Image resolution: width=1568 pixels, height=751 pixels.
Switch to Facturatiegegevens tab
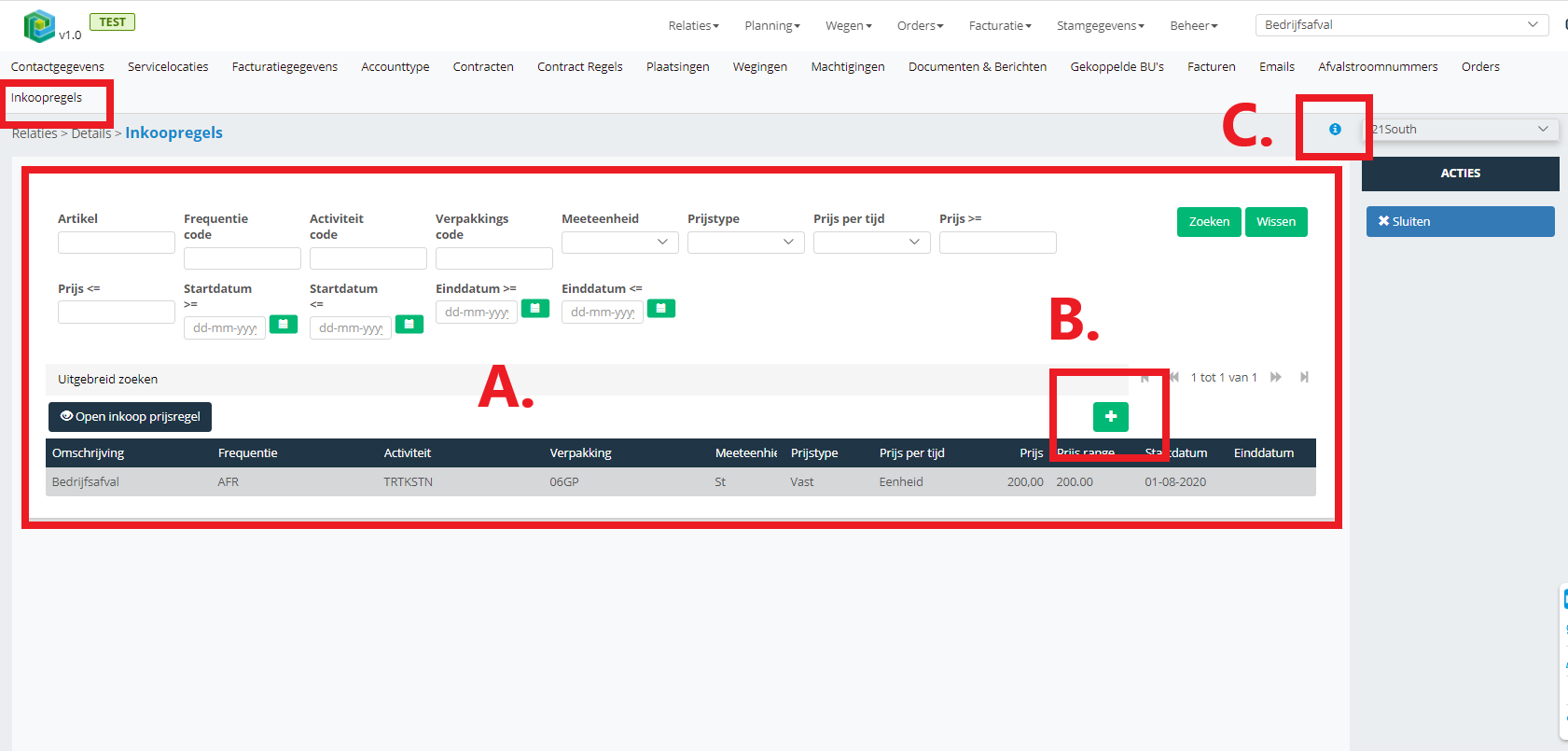pyautogui.click(x=284, y=66)
